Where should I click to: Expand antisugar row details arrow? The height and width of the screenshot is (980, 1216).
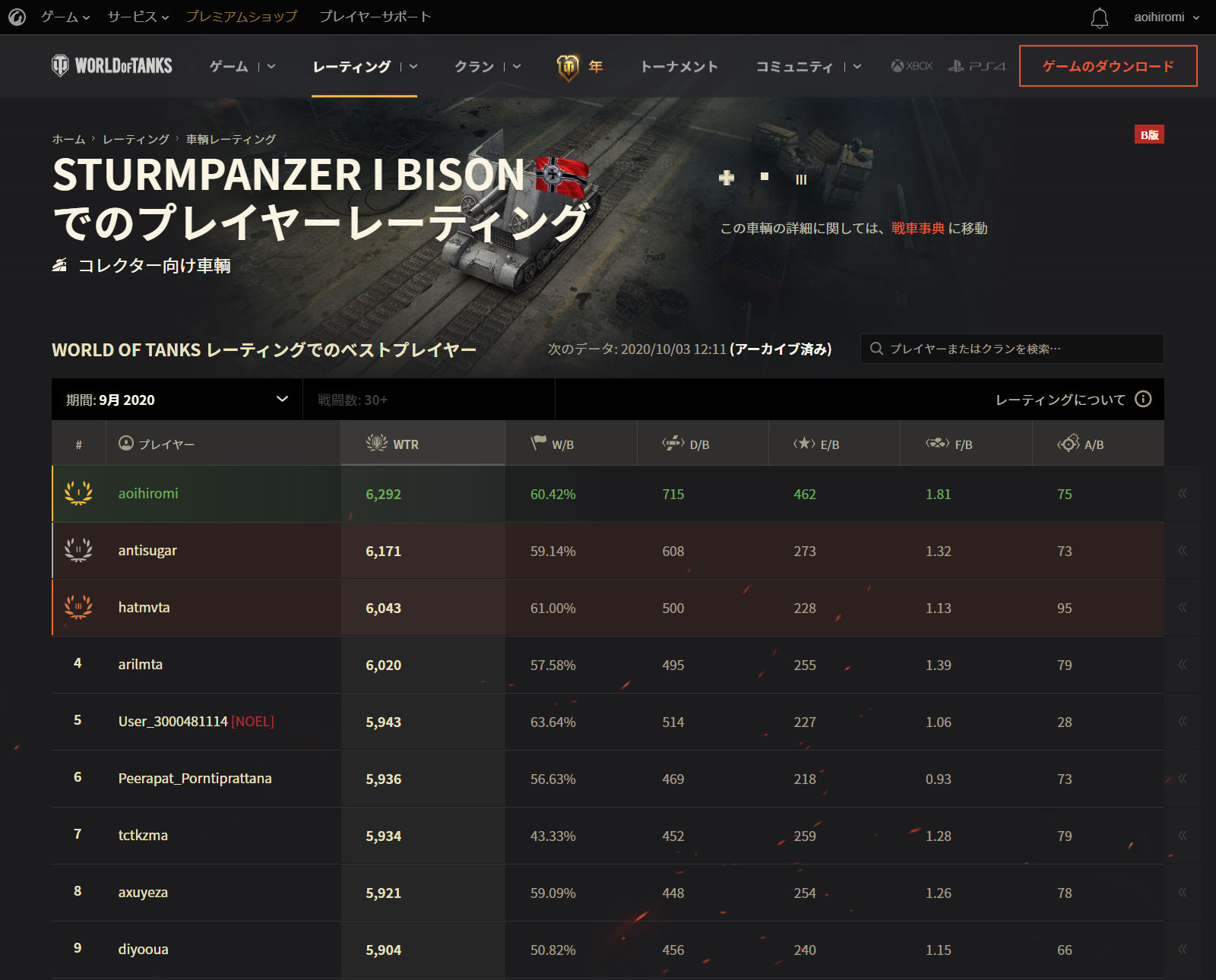click(1183, 551)
